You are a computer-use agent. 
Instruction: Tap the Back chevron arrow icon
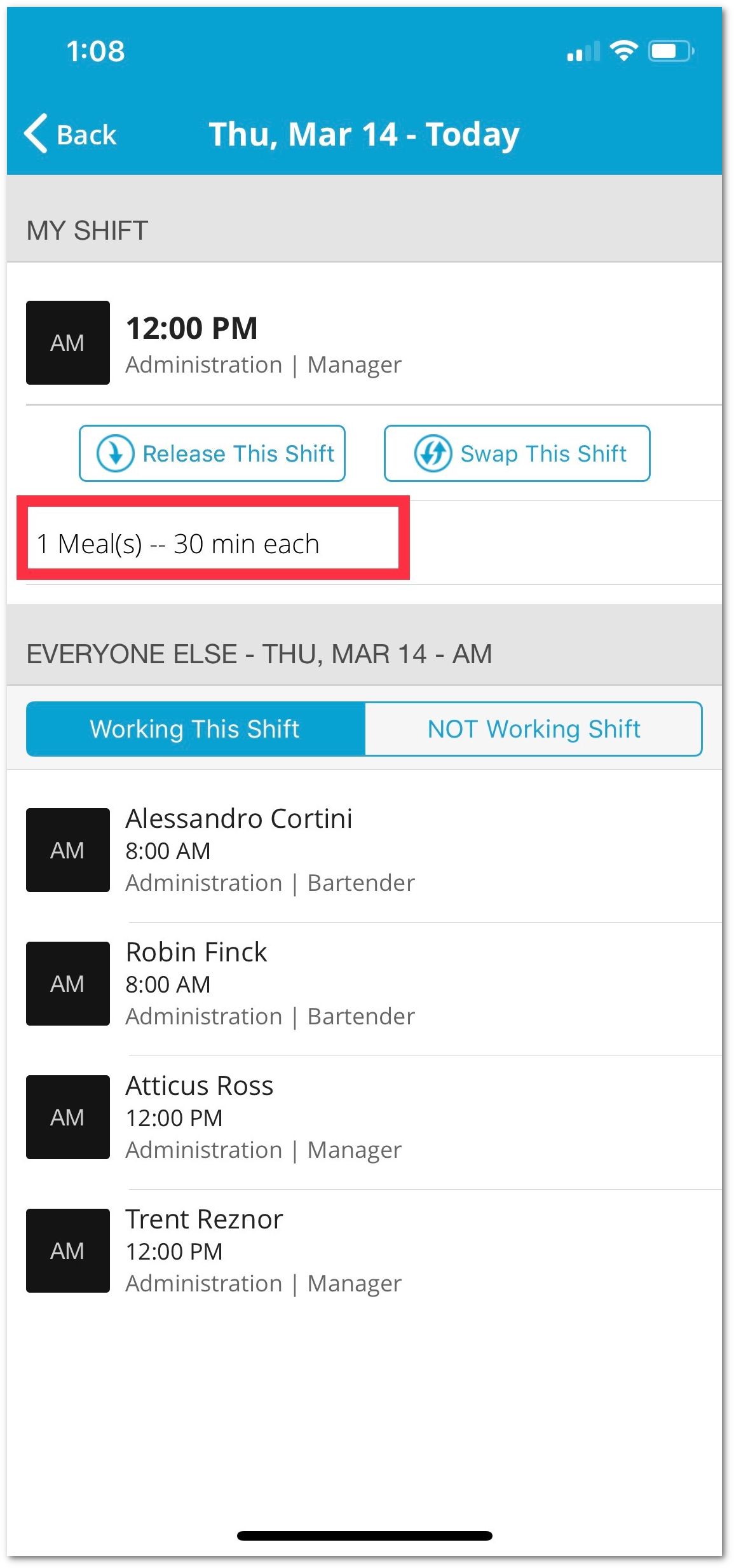[36, 134]
